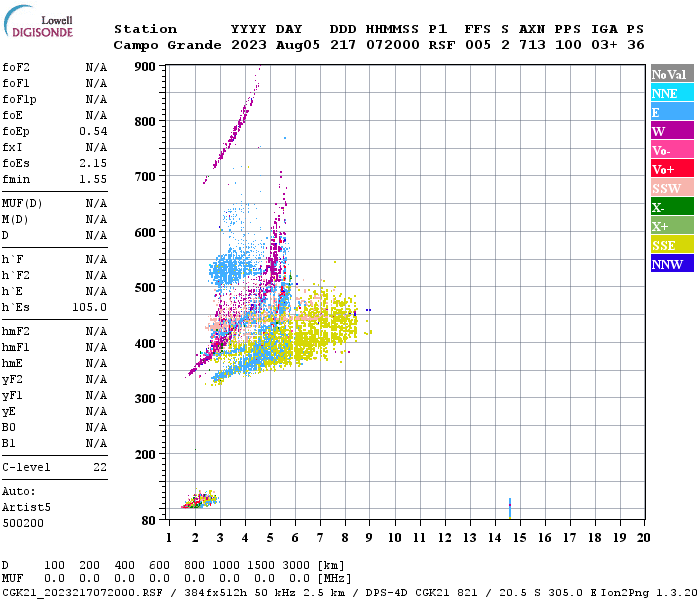Image resolution: width=700 pixels, height=600 pixels.
Task: Click the 5 MHz frequency axis label
Action: (x=270, y=538)
